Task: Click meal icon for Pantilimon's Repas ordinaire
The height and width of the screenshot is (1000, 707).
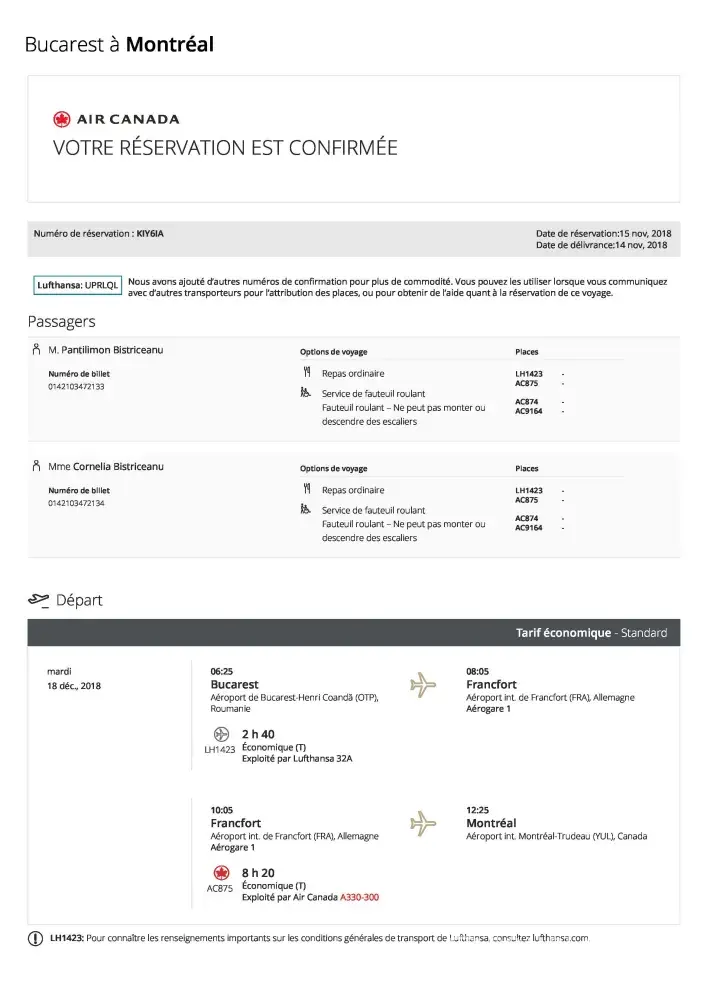Action: click(307, 373)
